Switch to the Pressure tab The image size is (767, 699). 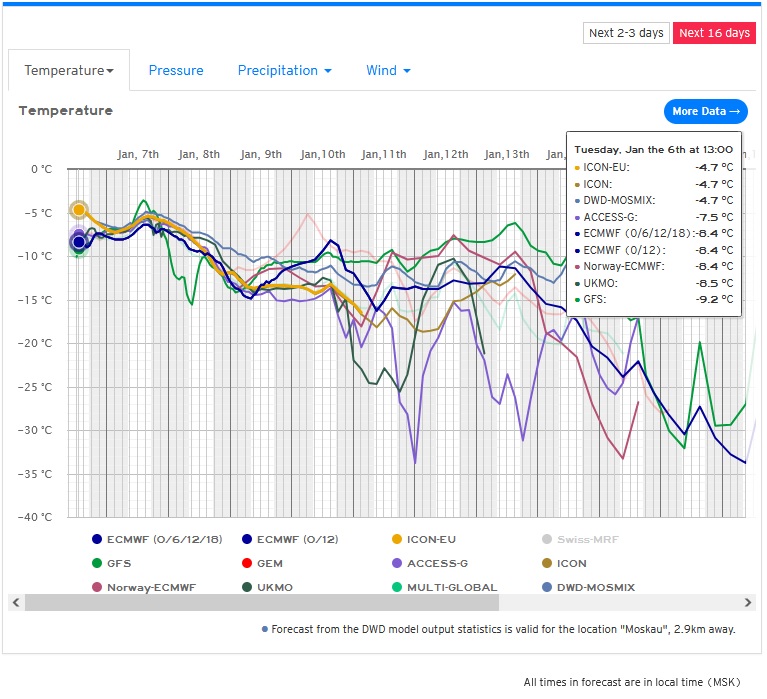click(x=176, y=71)
